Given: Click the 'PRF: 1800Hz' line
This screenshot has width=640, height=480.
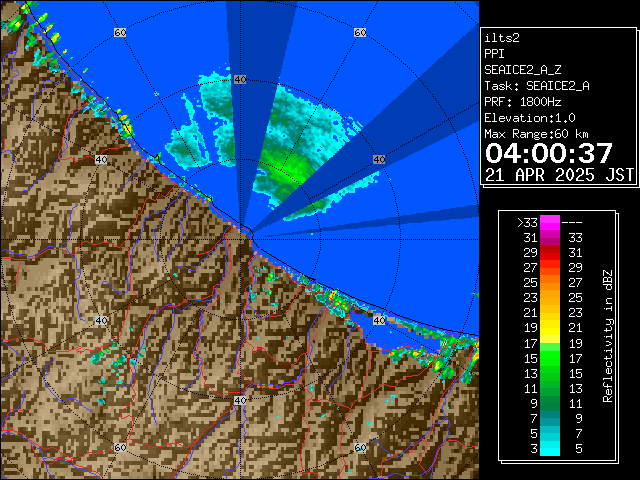Looking at the screenshot, I should click(x=523, y=102).
